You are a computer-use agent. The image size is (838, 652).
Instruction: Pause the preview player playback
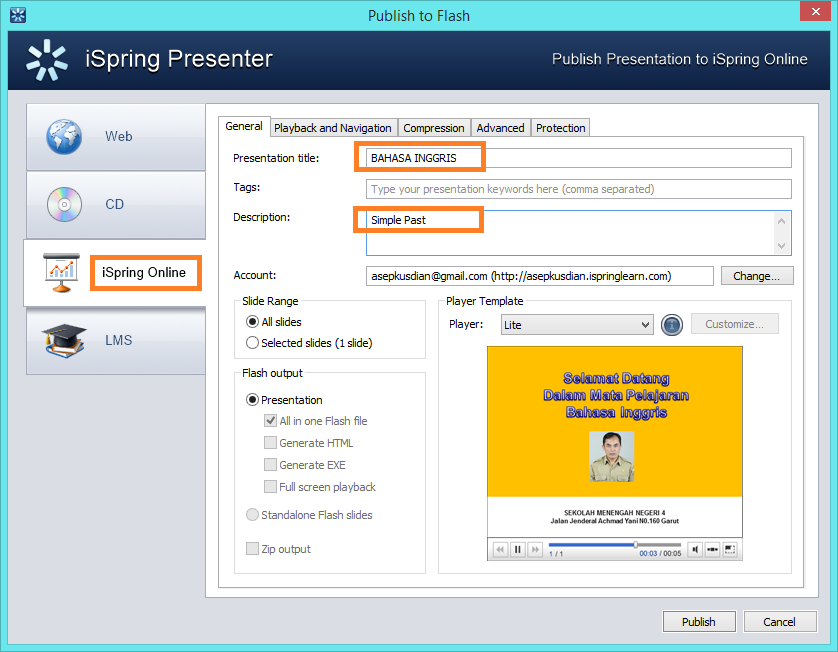tap(516, 549)
